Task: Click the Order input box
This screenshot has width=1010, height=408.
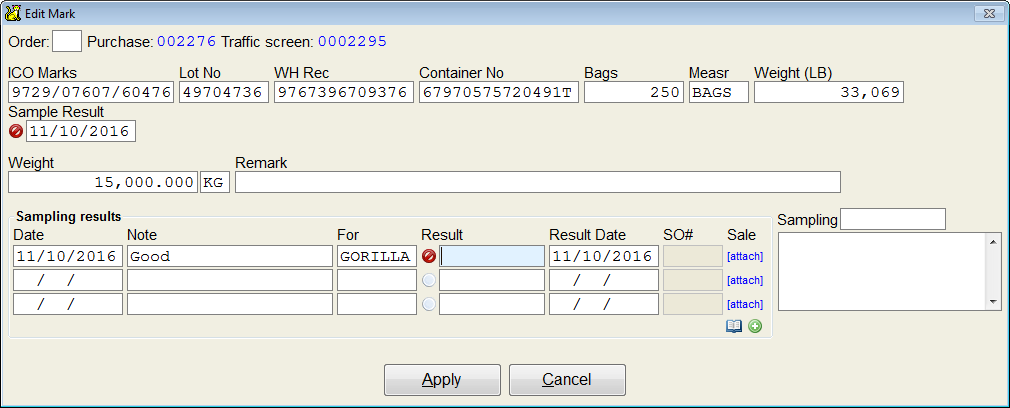Action: click(67, 41)
